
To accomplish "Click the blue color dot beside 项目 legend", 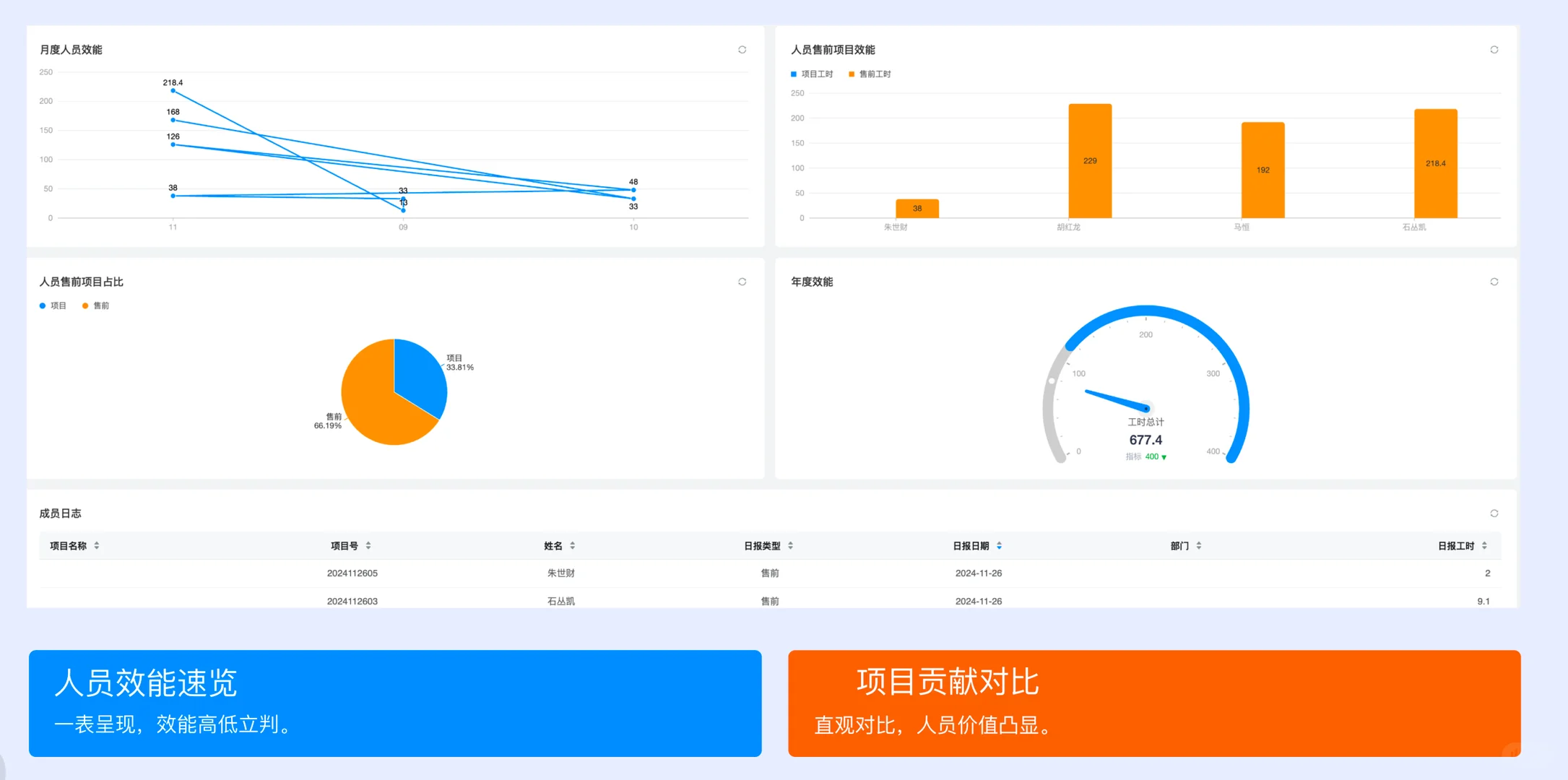I will [x=42, y=305].
